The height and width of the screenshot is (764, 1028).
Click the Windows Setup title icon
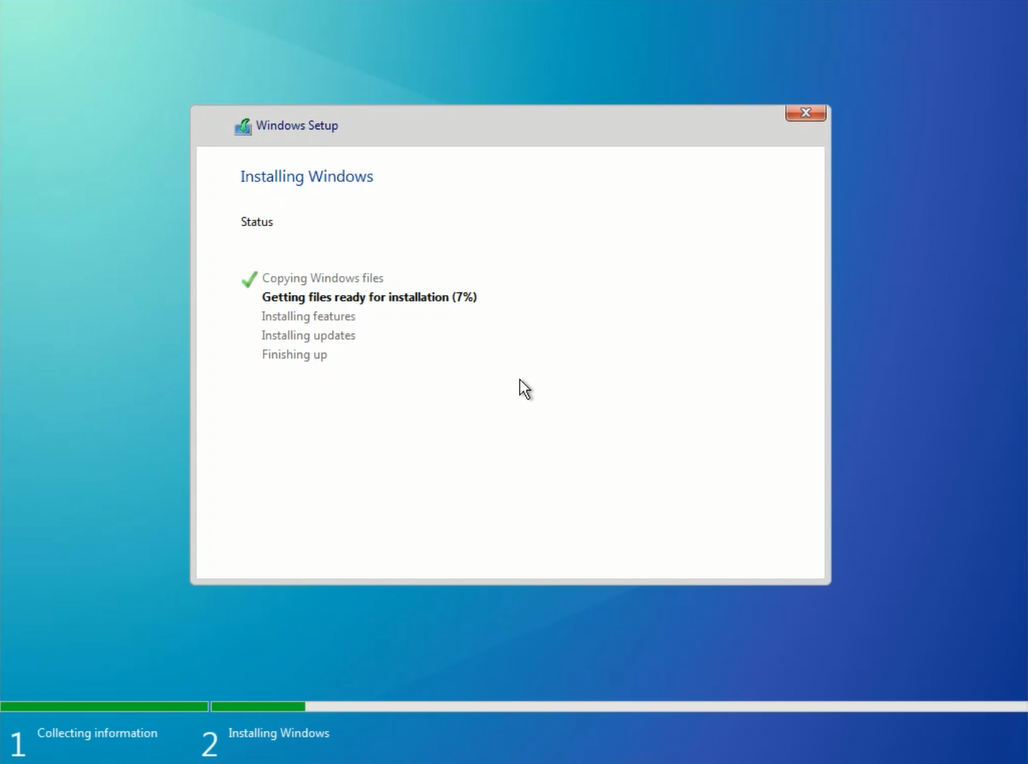pos(243,126)
